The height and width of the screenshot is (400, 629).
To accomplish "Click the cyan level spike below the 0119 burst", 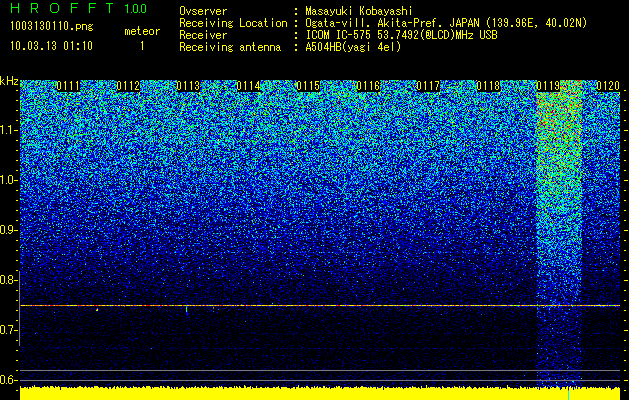I will pos(568,394).
